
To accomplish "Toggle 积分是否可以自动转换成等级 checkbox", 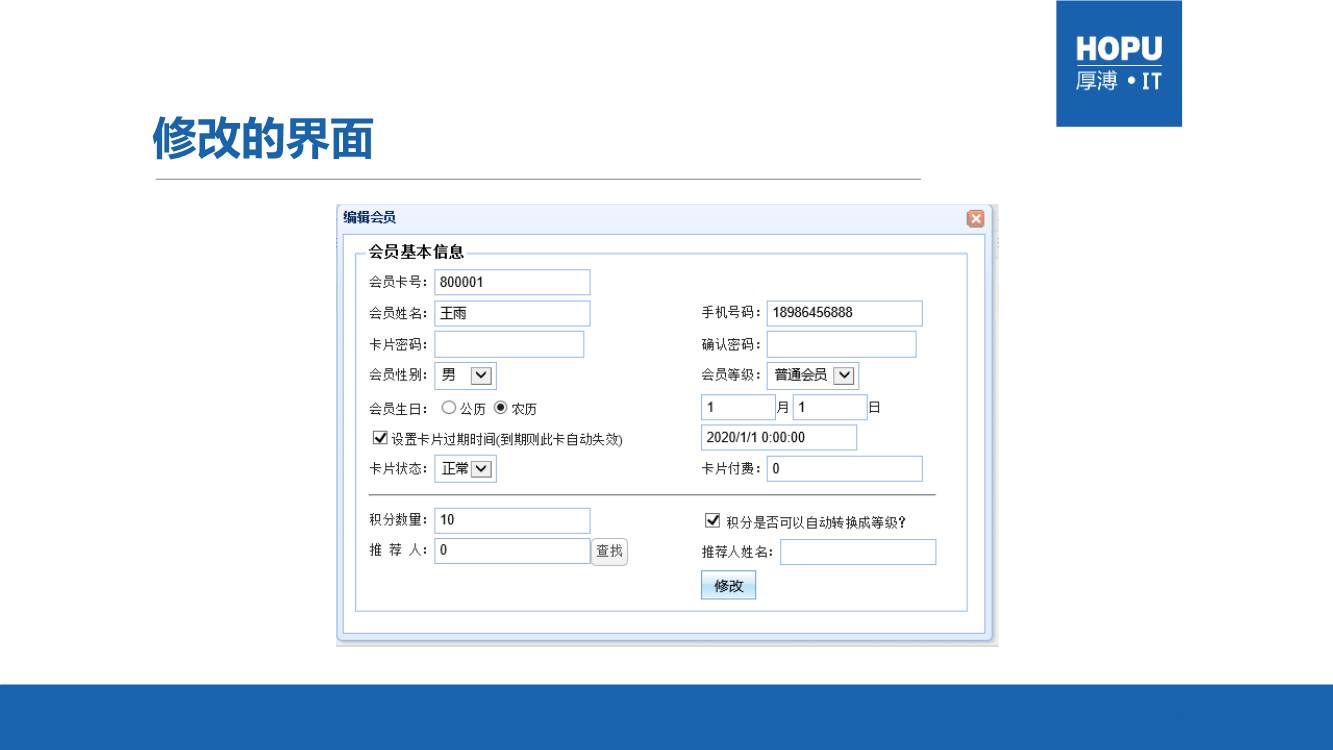I will 713,521.
